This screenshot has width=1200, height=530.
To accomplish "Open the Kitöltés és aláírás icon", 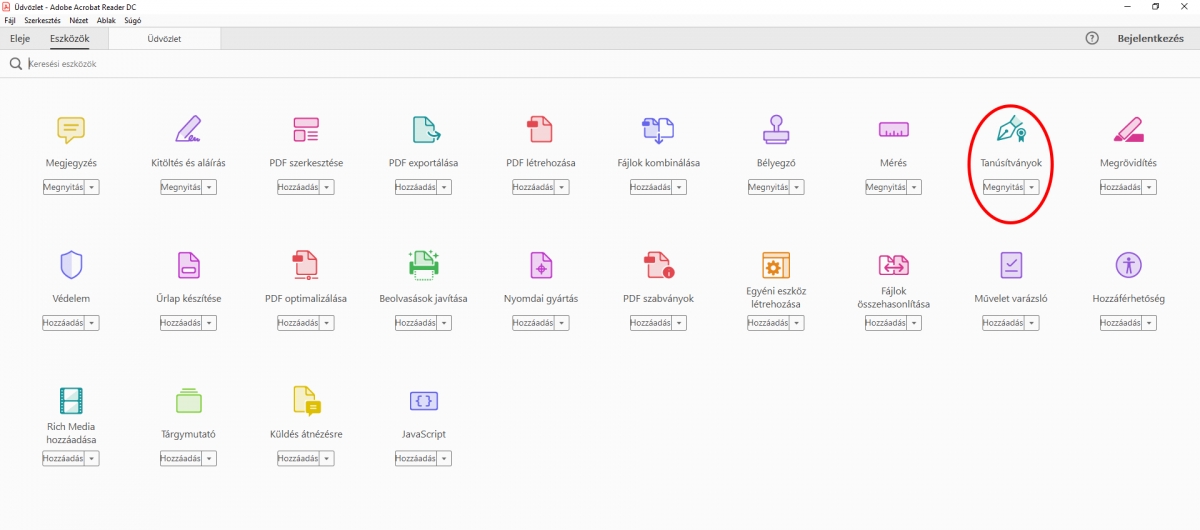I will (188, 129).
